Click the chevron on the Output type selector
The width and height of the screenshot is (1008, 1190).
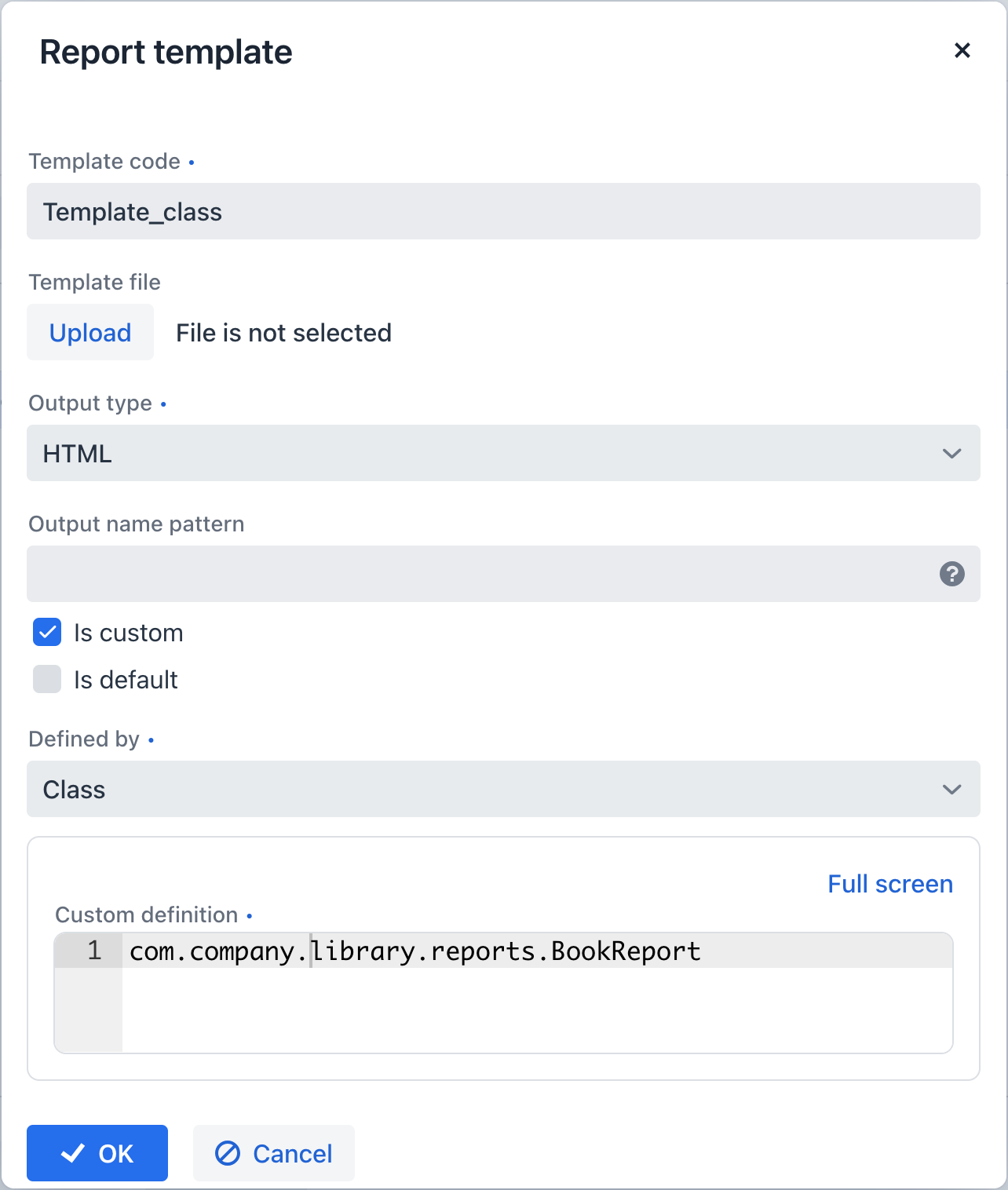point(952,453)
